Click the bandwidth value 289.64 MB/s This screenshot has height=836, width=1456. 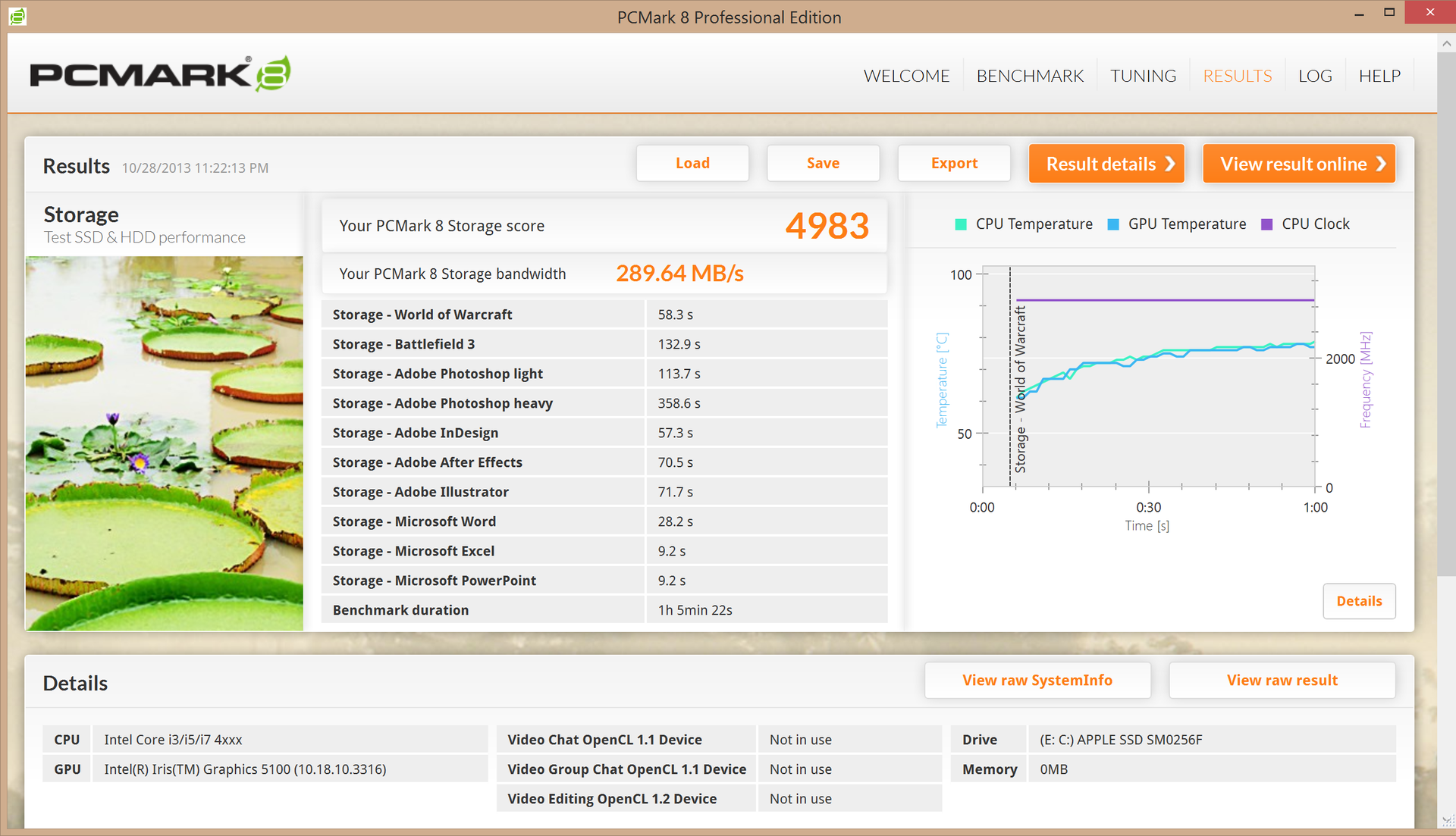679,274
